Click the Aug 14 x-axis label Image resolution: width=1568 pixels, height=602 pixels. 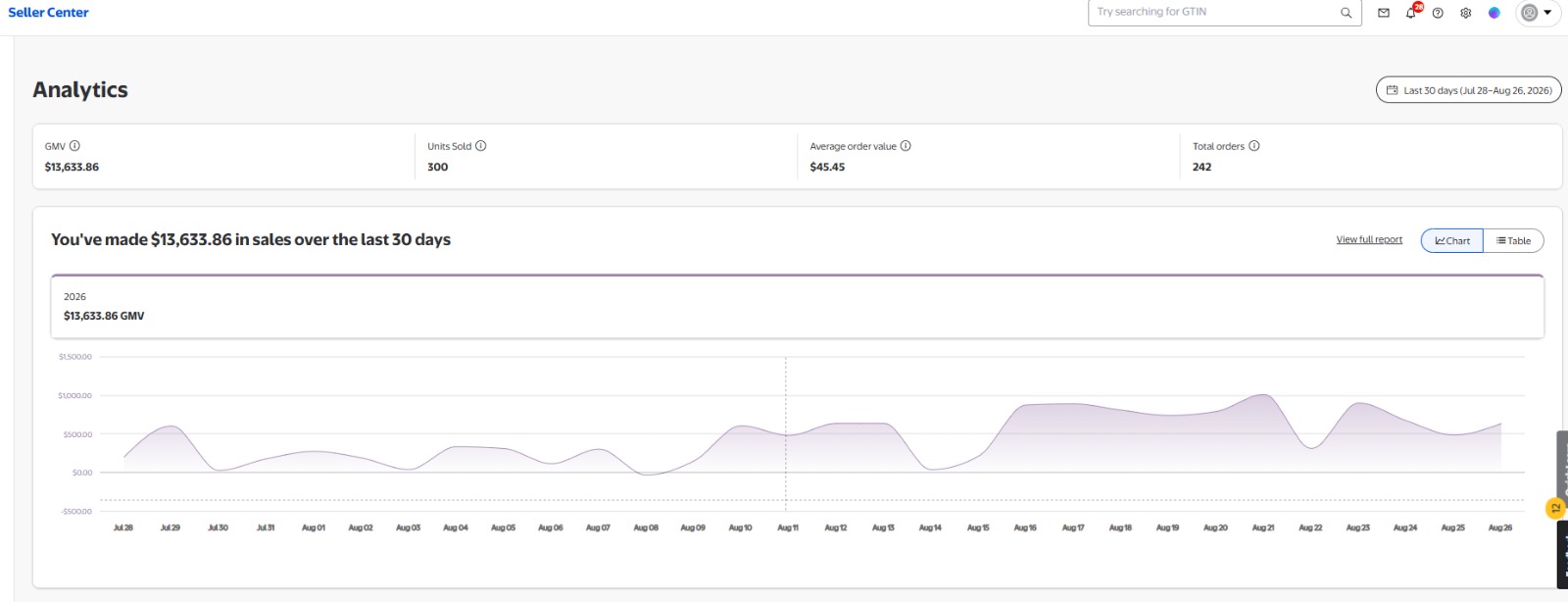tap(930, 527)
